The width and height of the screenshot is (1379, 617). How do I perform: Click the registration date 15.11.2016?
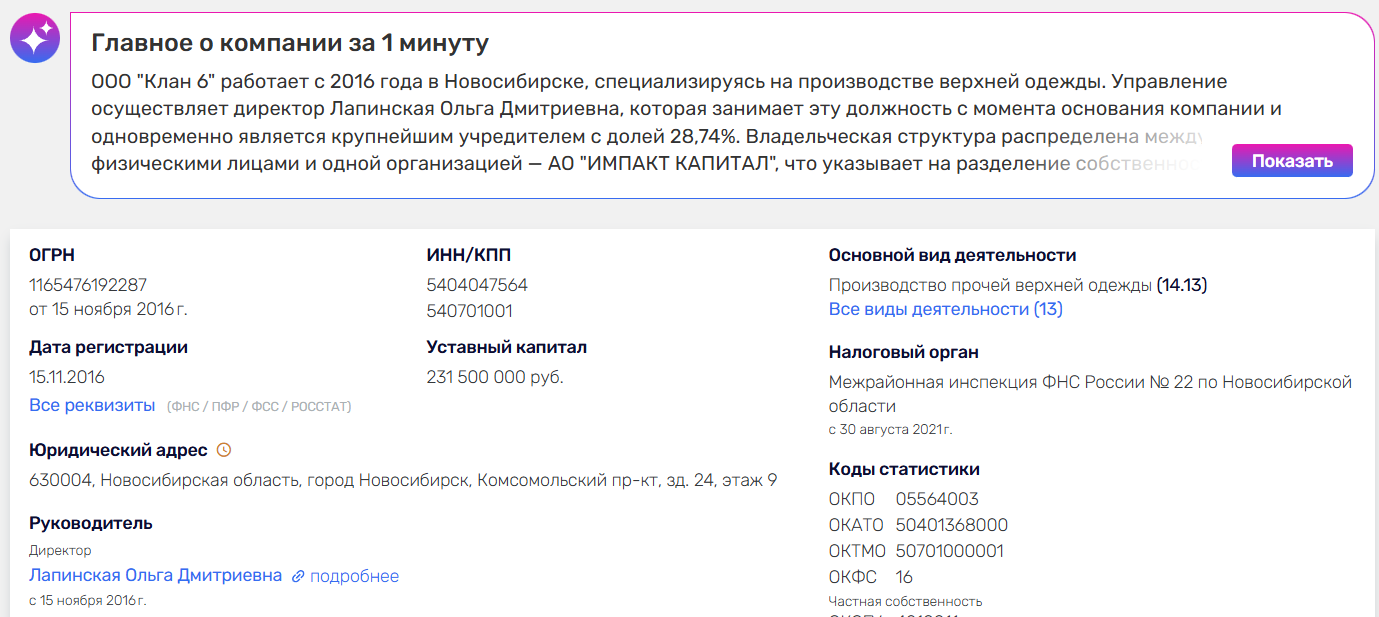67,377
